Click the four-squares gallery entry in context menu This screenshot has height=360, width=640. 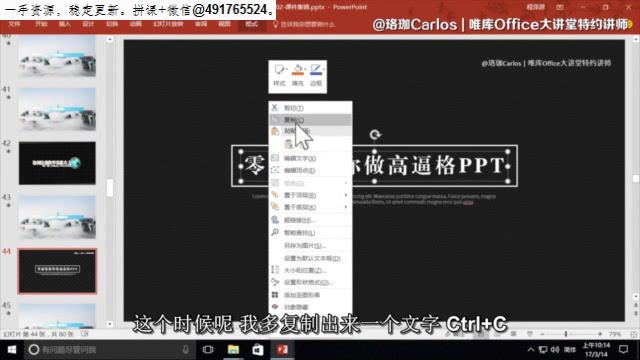(x=310, y=295)
